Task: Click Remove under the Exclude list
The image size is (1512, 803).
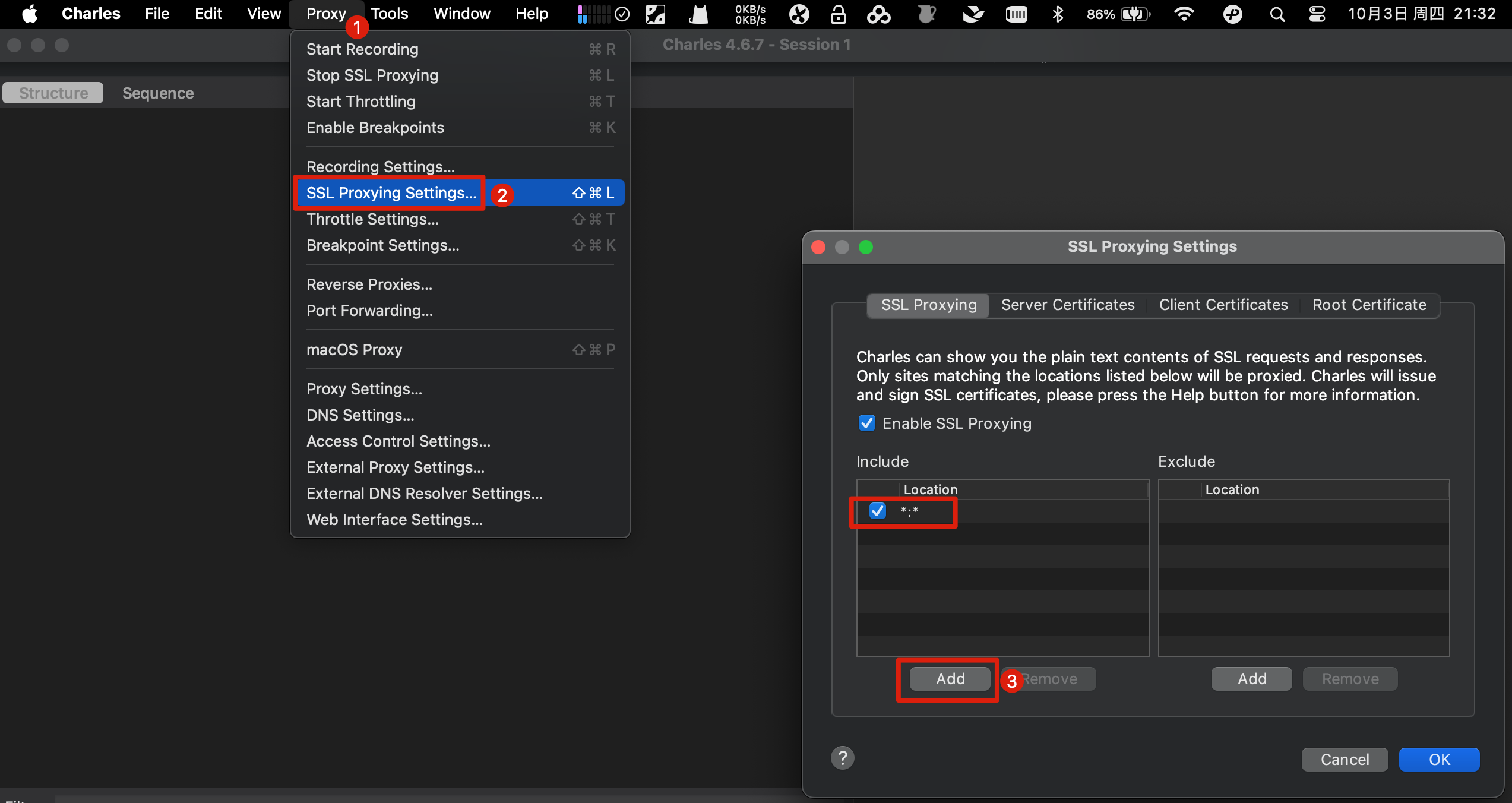Action: 1350,679
